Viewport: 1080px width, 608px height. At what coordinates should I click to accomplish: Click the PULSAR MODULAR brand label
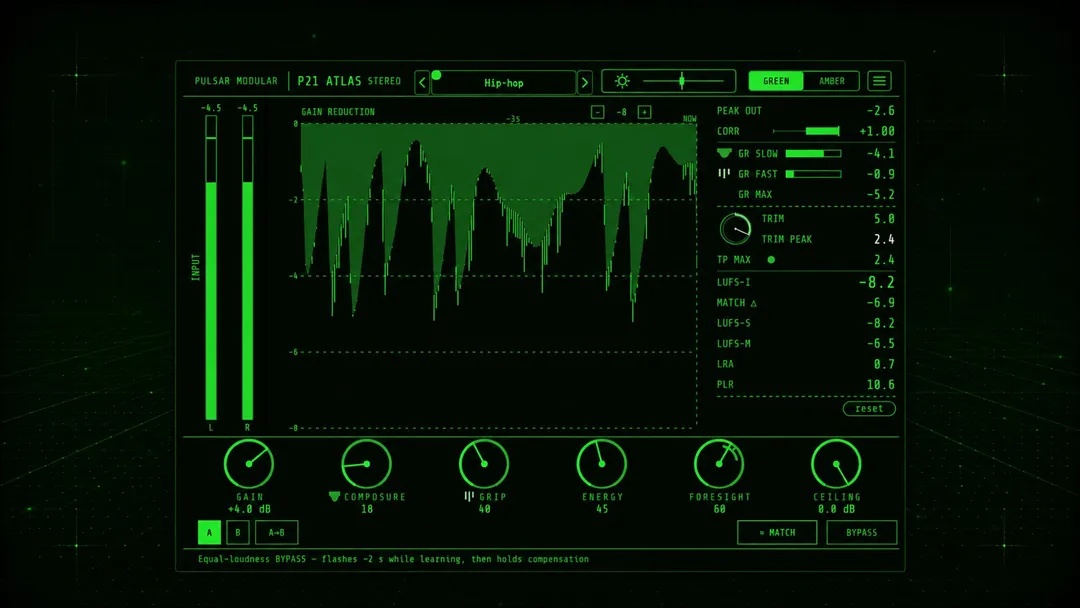click(236, 81)
